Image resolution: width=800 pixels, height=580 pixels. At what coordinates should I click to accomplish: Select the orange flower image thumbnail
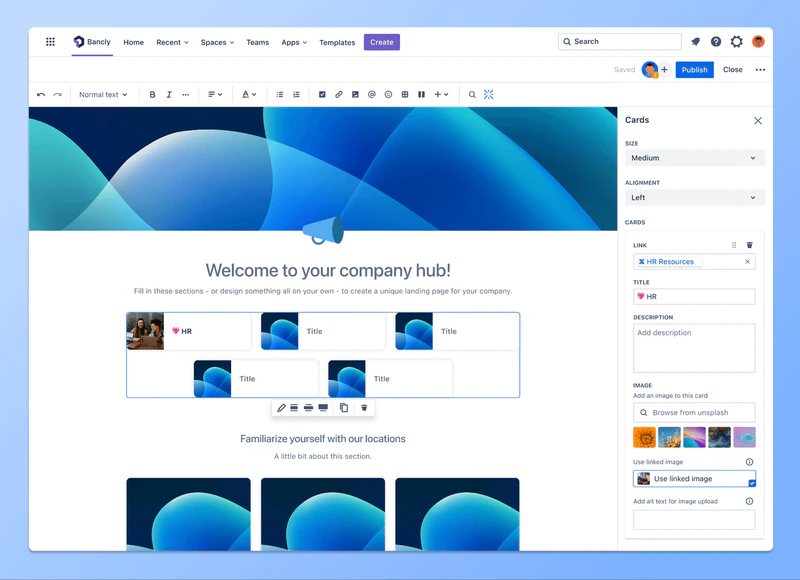[x=644, y=438]
